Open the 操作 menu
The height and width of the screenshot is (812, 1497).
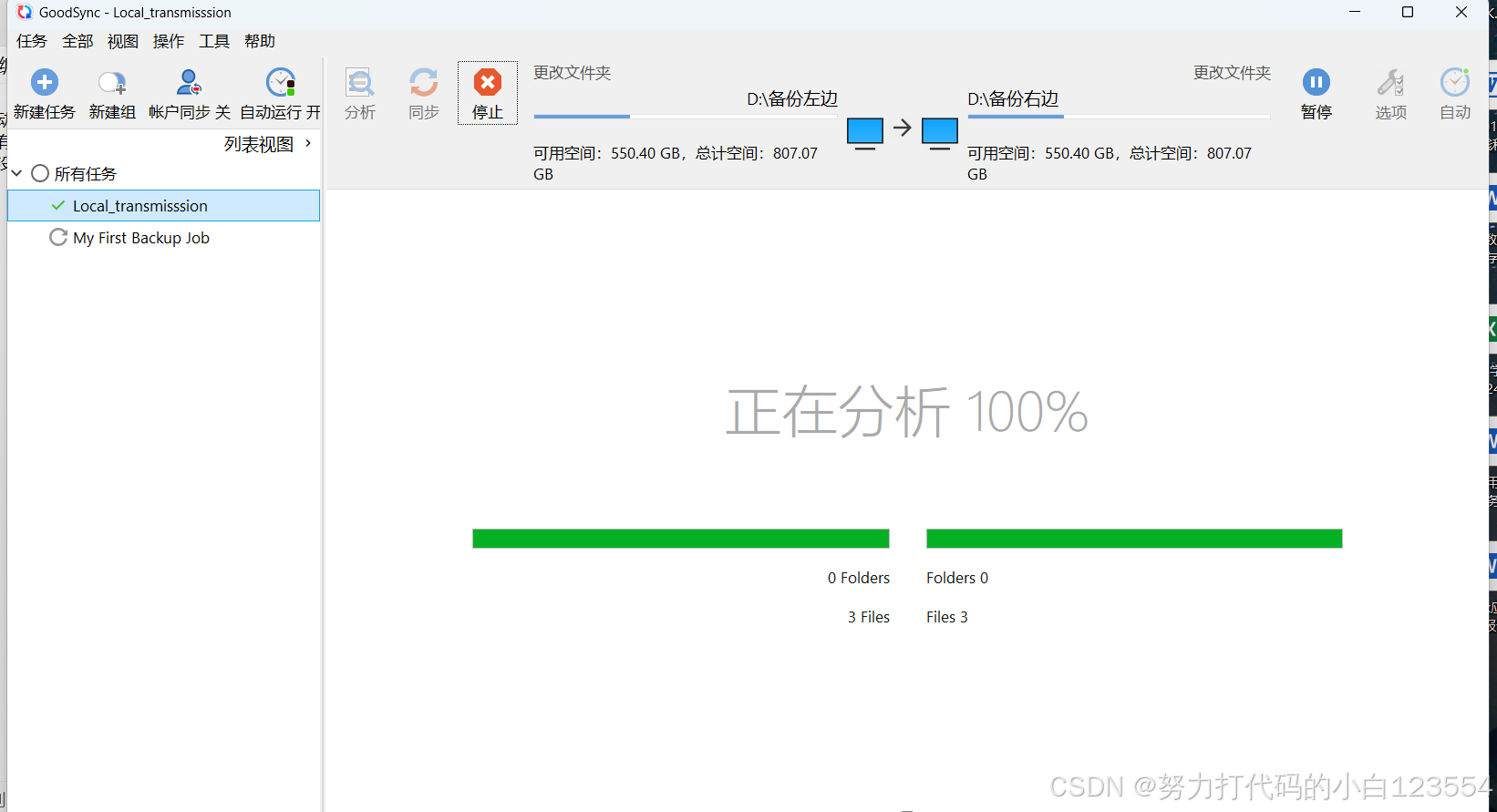(x=169, y=41)
